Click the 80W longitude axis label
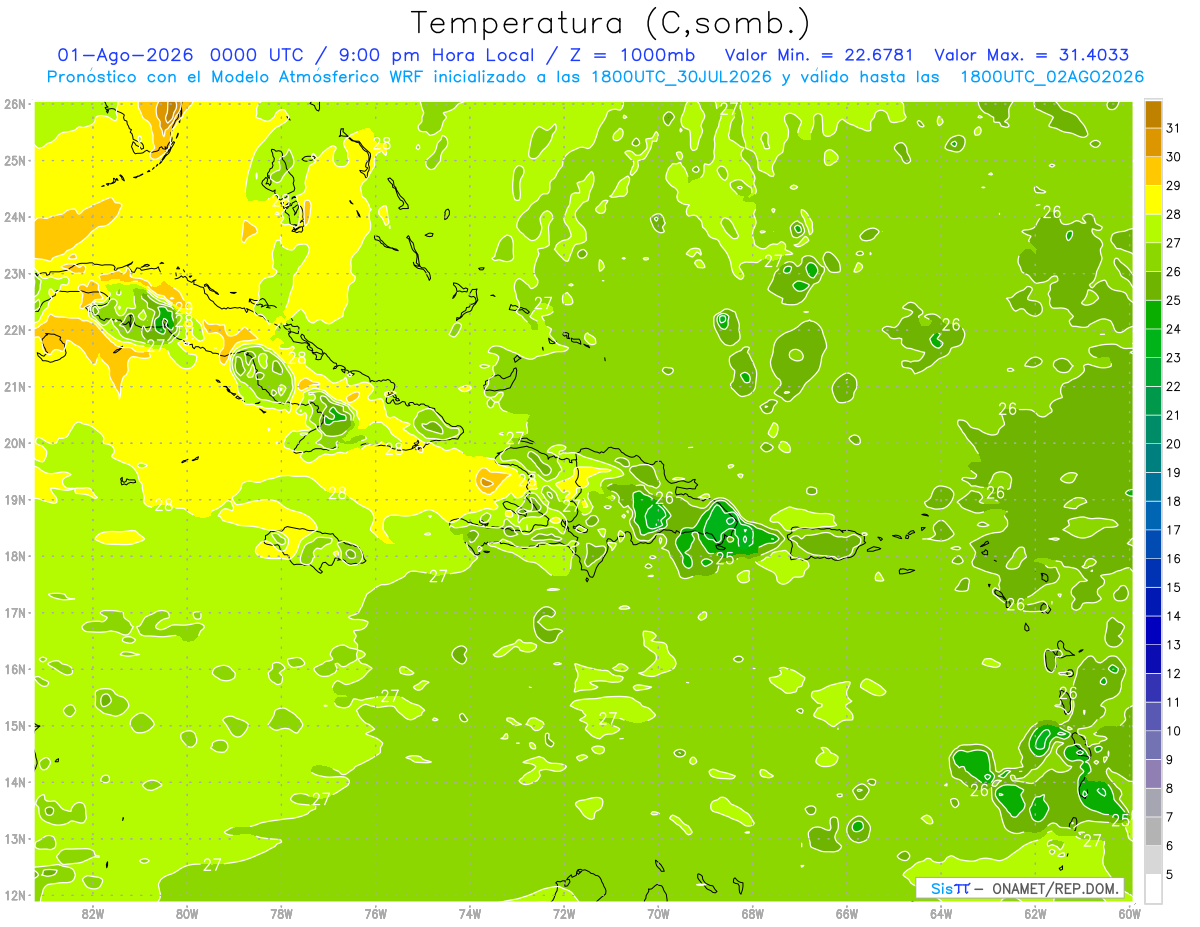The image size is (1200, 927). [x=187, y=913]
